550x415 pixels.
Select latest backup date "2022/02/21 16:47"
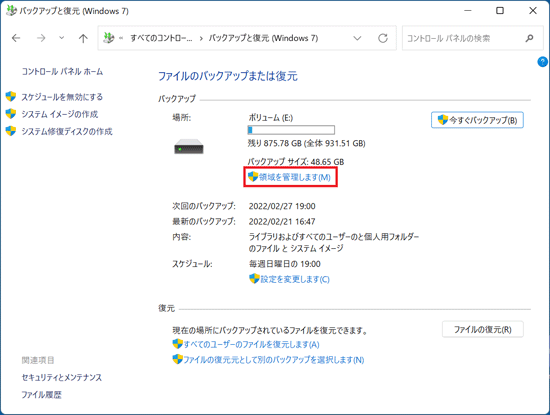tap(282, 221)
